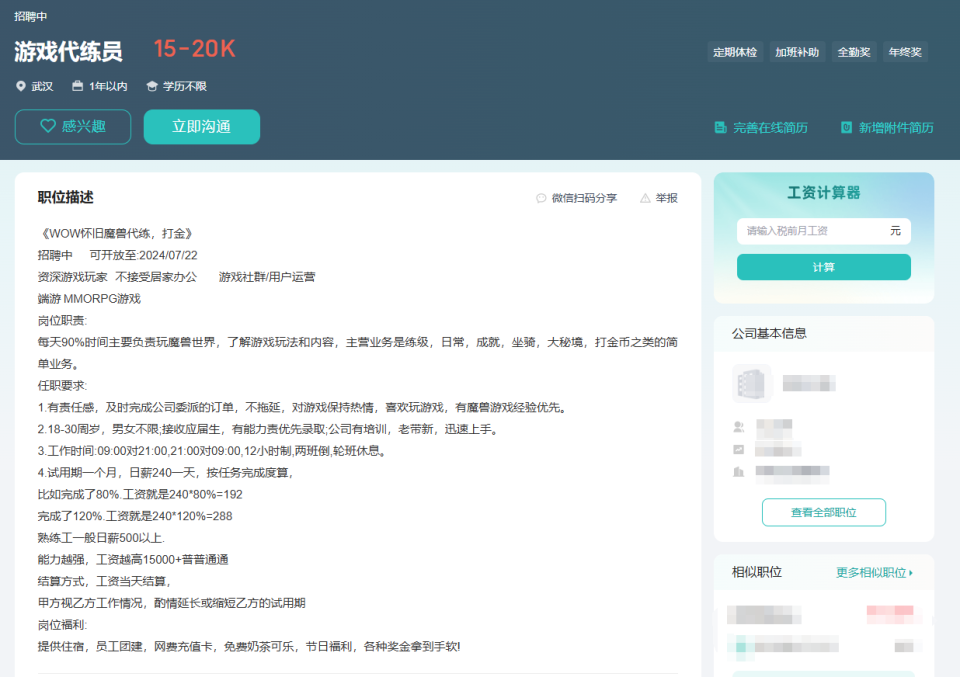Viewport: 960px width, 677px height.
Task: Click the 加班补助 tag
Action: pyautogui.click(x=800, y=51)
